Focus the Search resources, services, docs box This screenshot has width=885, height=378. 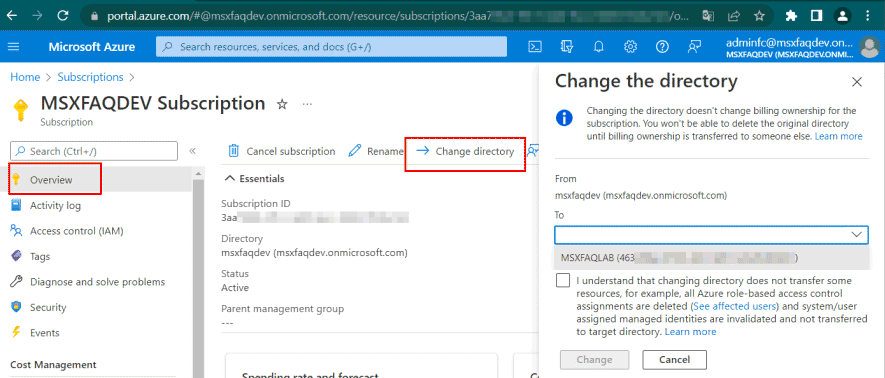tap(331, 47)
